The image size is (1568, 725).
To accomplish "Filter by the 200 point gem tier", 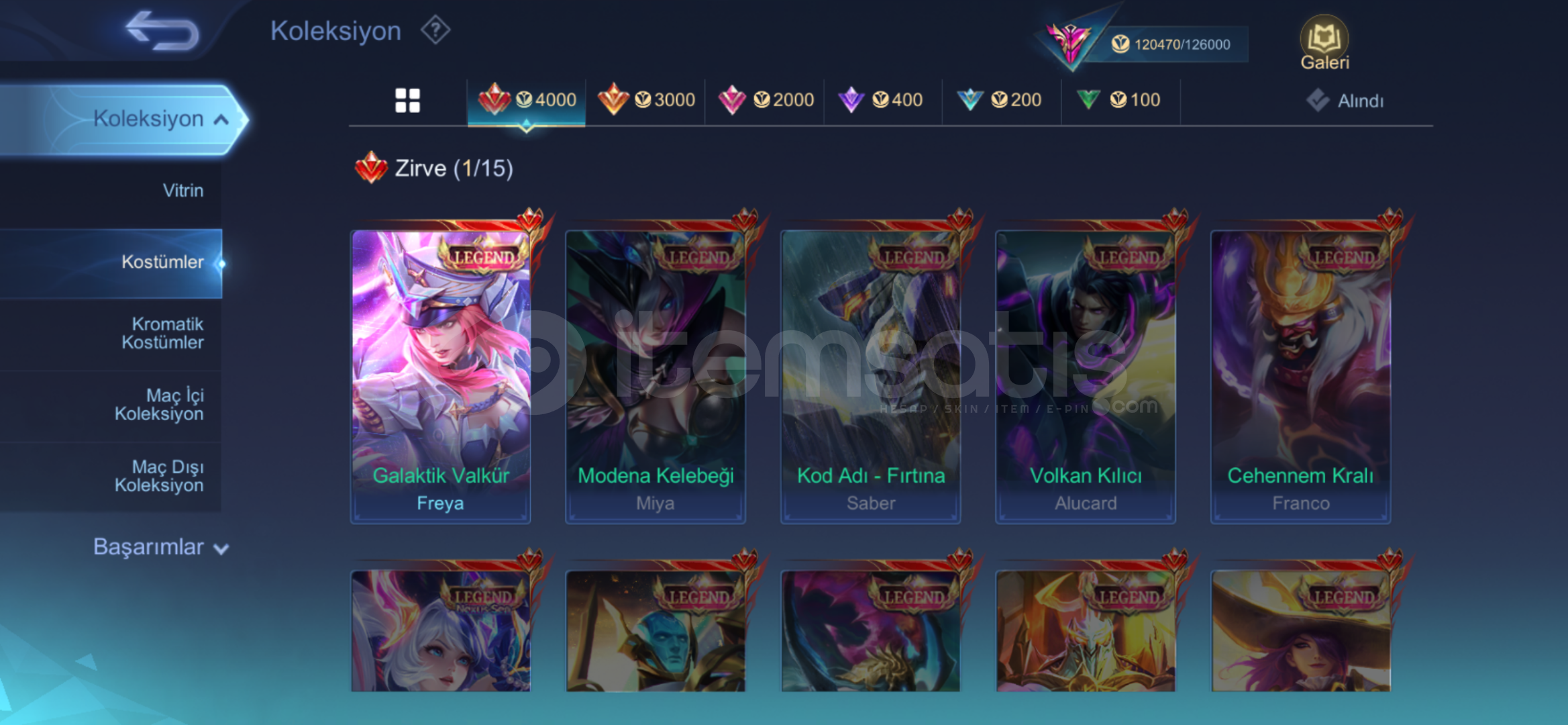I will [x=999, y=100].
